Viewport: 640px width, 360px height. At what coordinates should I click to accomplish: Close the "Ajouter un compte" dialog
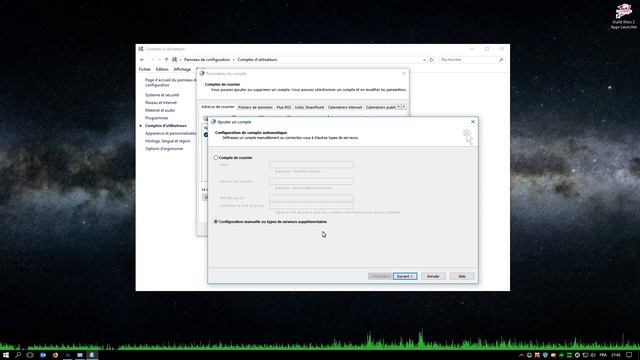point(473,122)
